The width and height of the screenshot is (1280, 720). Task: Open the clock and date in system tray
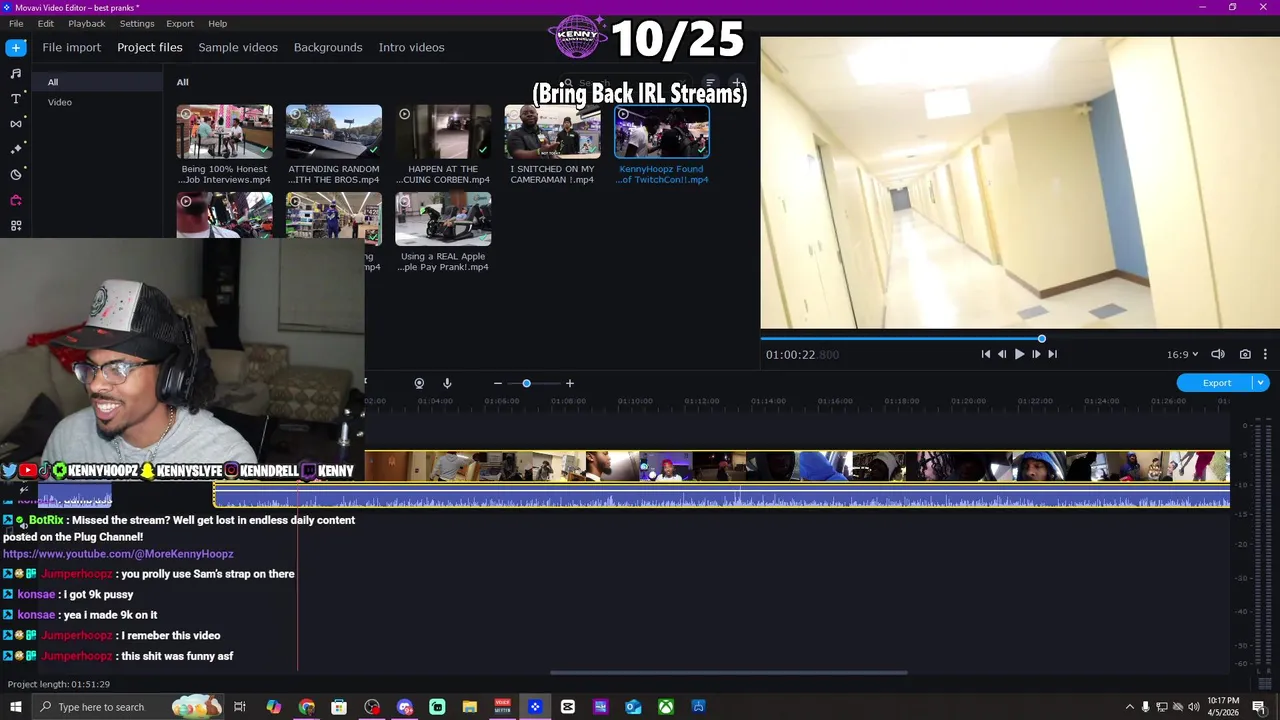point(1224,707)
